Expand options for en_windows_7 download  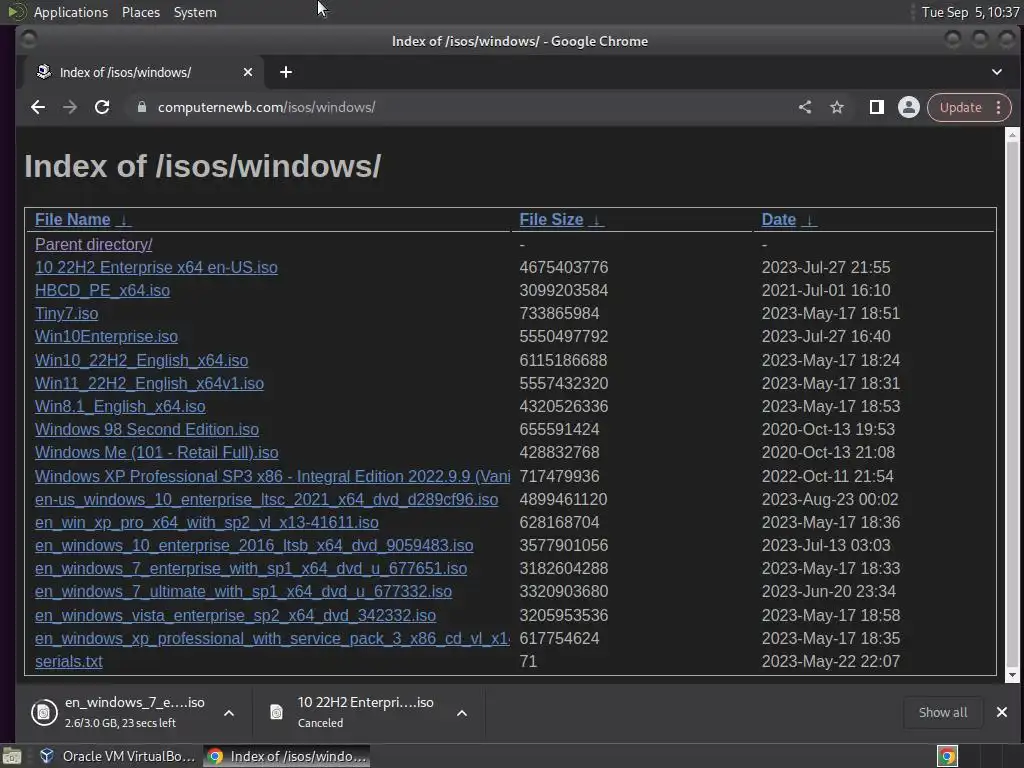click(229, 712)
